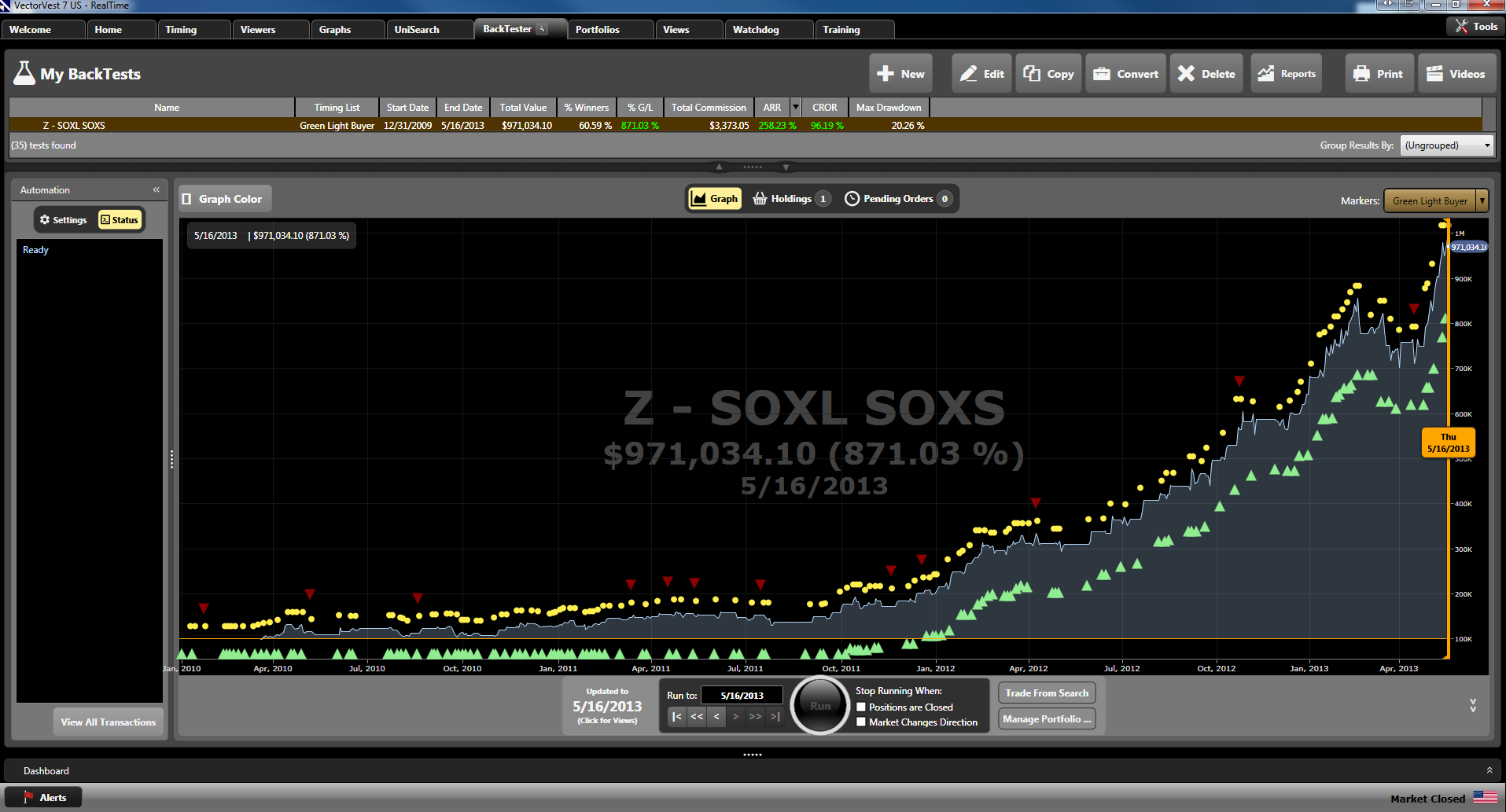Sort by Max Drawdown column header
The height and width of the screenshot is (812, 1506).
click(889, 107)
